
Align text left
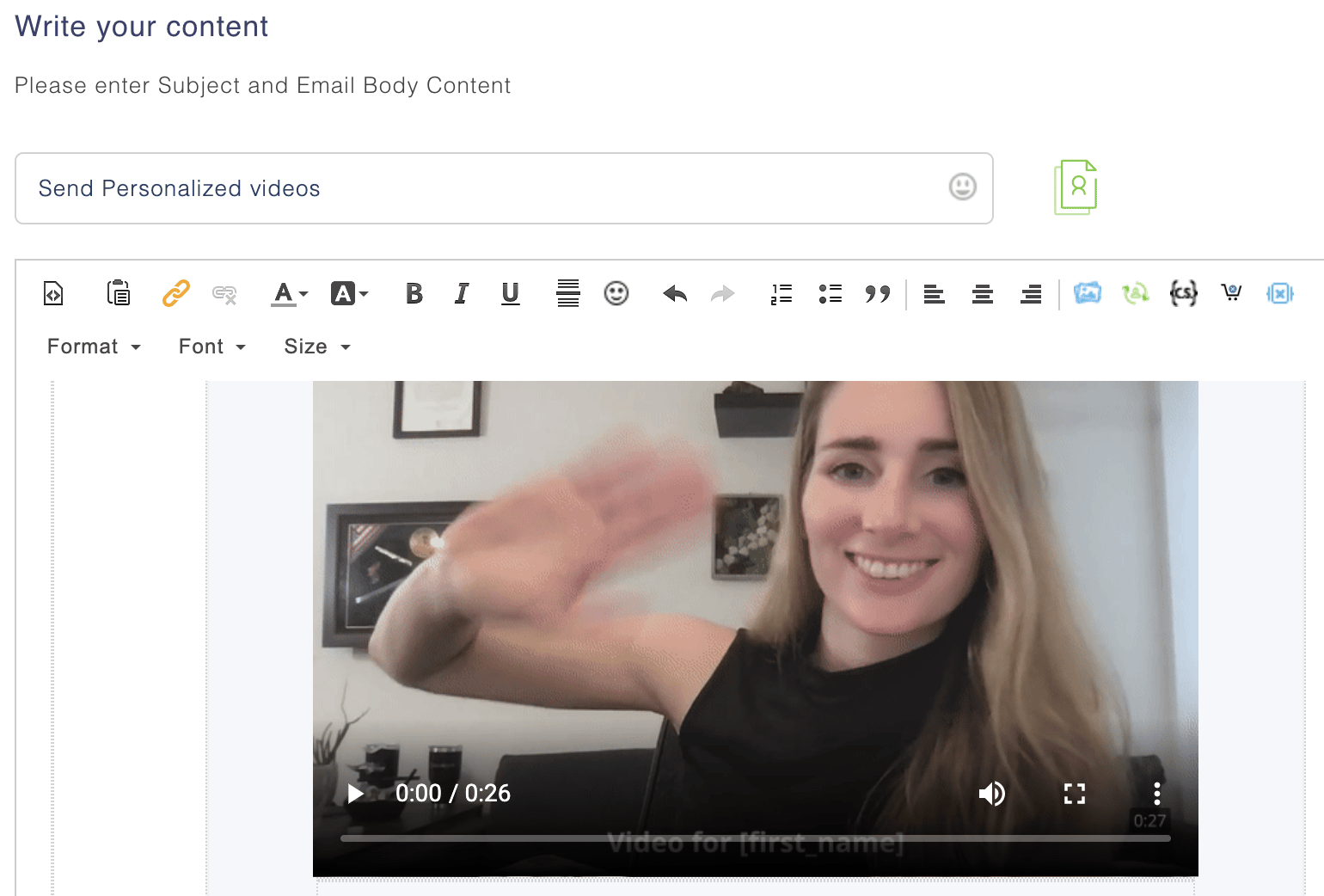click(x=935, y=294)
